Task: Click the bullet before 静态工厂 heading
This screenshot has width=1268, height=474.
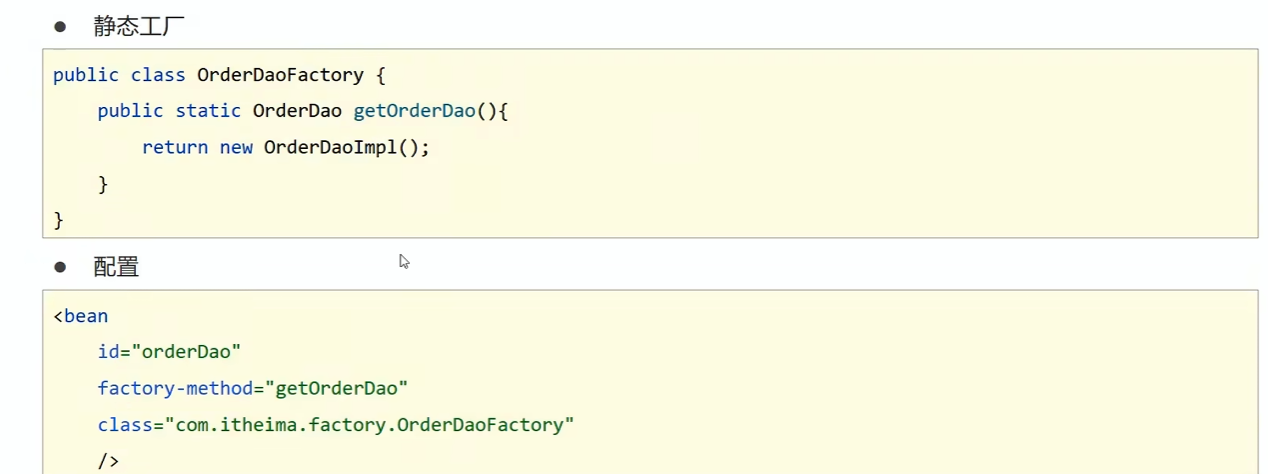Action: (60, 27)
